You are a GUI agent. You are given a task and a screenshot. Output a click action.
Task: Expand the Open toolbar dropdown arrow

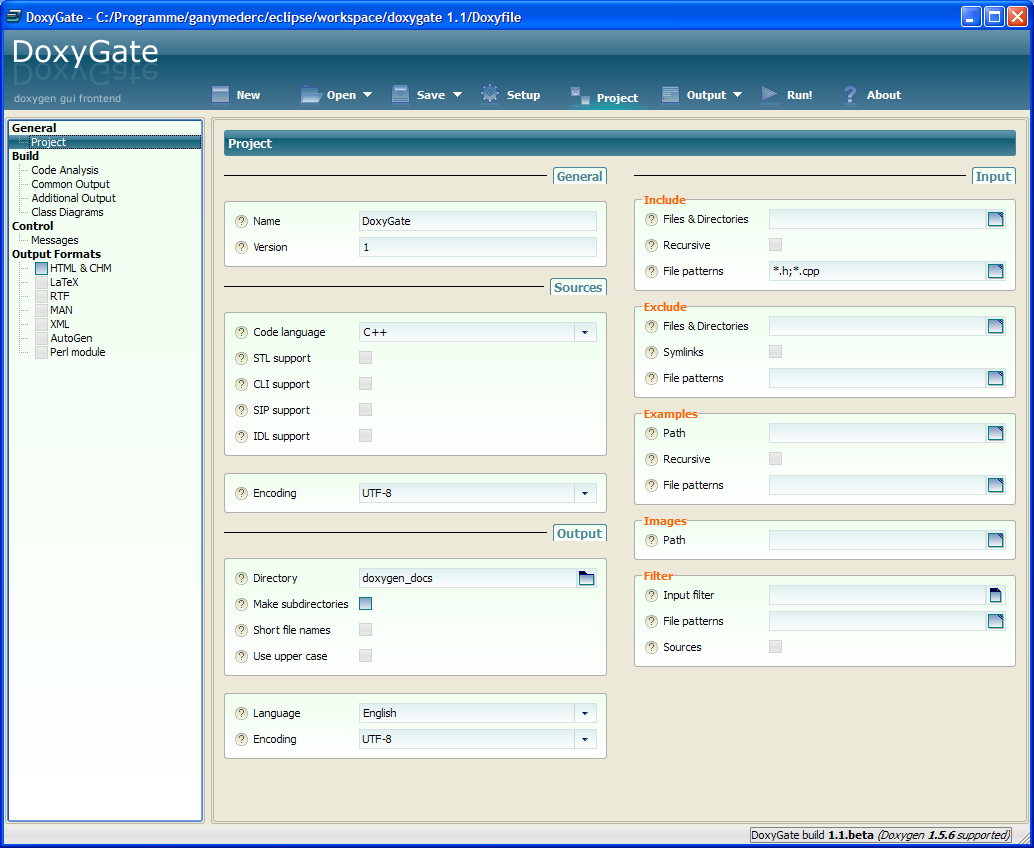[x=367, y=95]
